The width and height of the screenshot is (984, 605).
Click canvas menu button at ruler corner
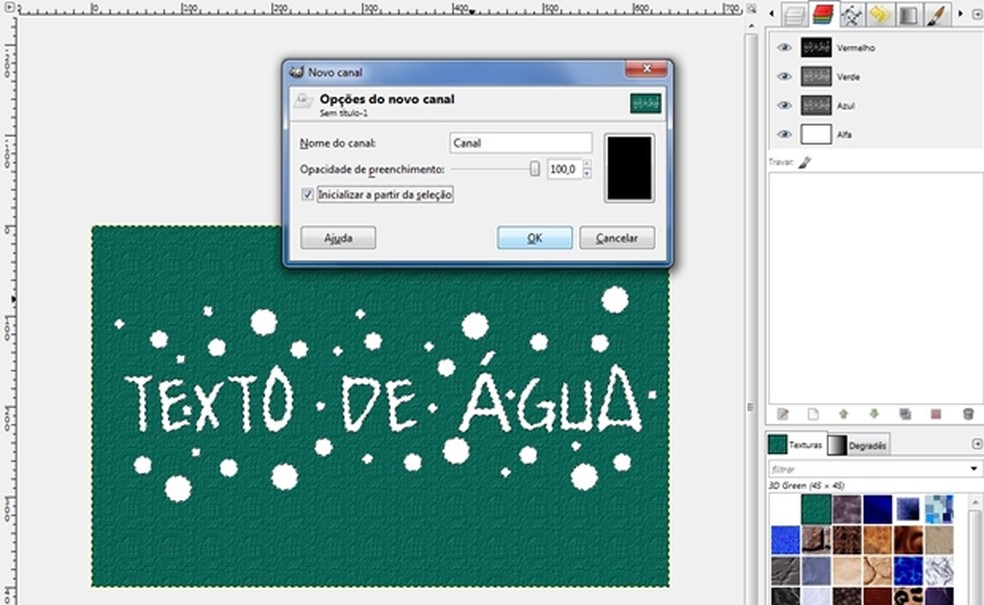(9, 8)
